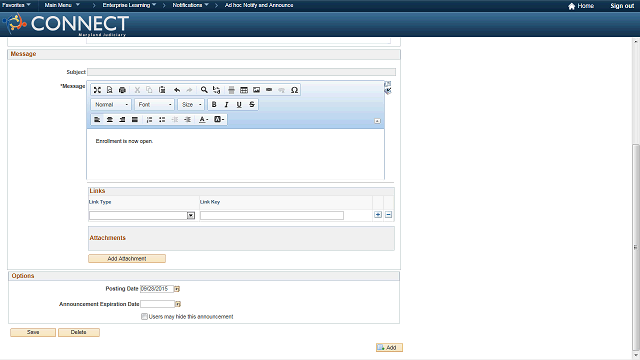640x360 pixels.
Task: Open Notifications breadcrumb menu
Action: pos(190,5)
